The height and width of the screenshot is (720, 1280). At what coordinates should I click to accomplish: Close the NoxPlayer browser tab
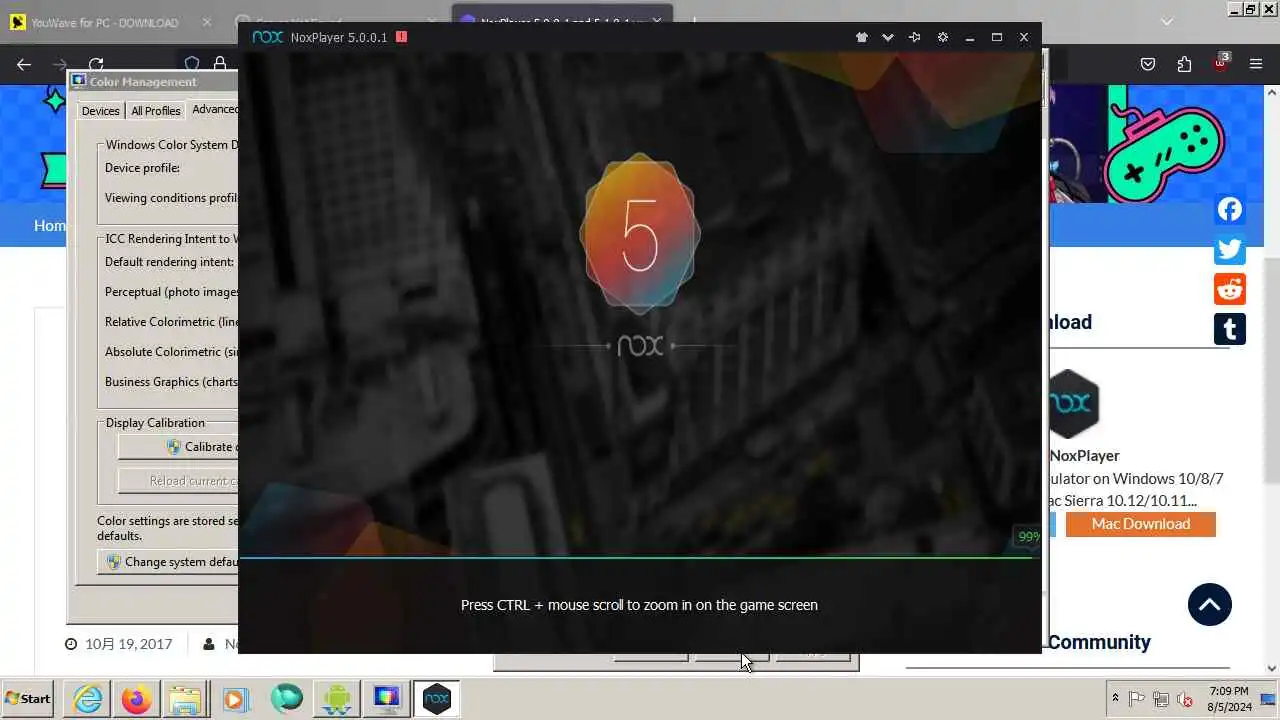(655, 21)
